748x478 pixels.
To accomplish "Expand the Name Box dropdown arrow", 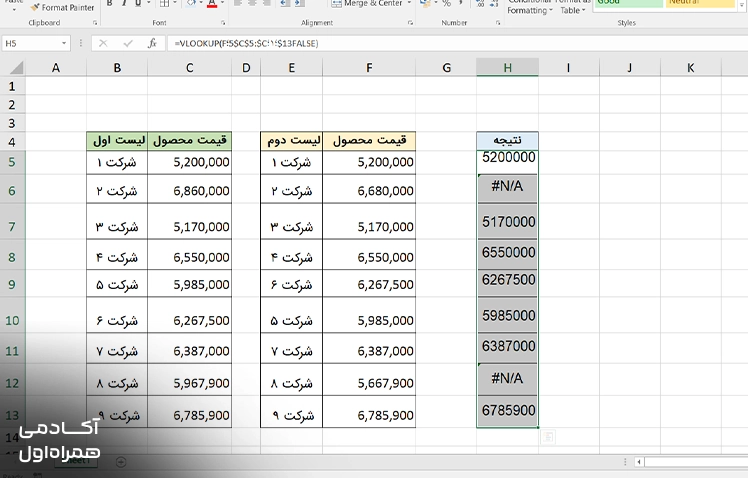I will coord(64,43).
